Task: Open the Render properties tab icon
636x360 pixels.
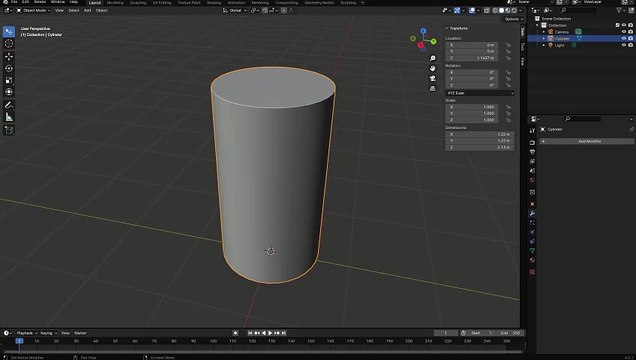Action: (532, 143)
